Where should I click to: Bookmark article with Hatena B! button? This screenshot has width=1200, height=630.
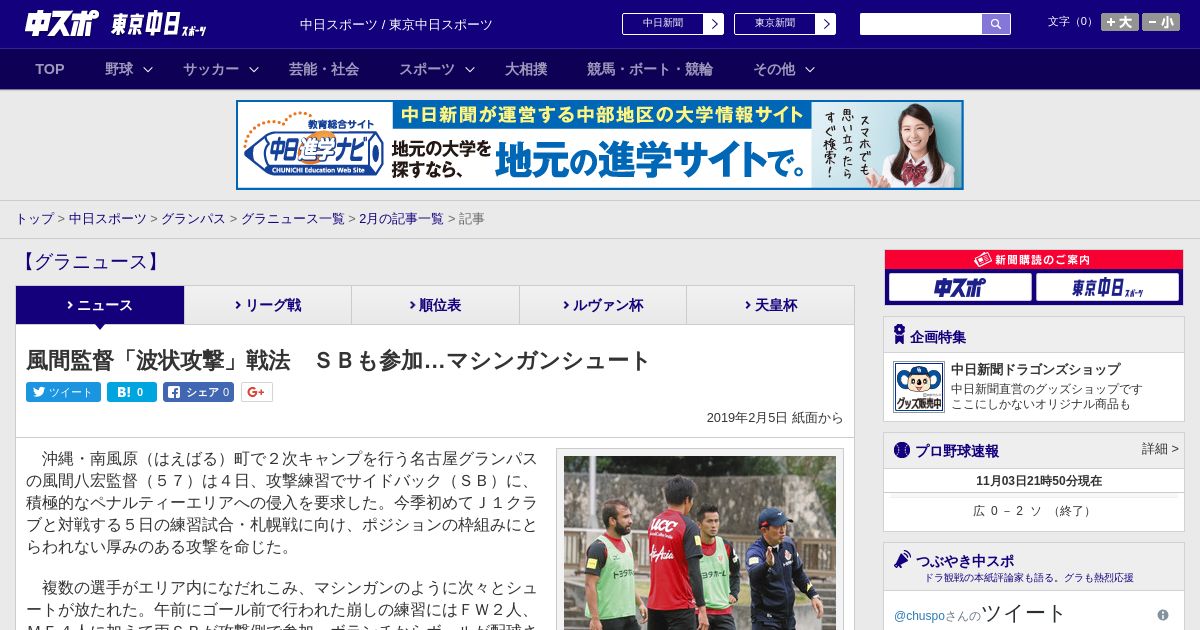(132, 392)
